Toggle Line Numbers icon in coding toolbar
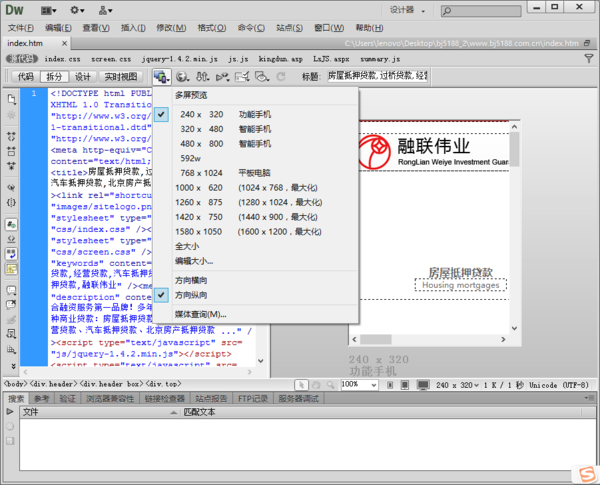This screenshot has width=600, height=485. (x=11, y=224)
